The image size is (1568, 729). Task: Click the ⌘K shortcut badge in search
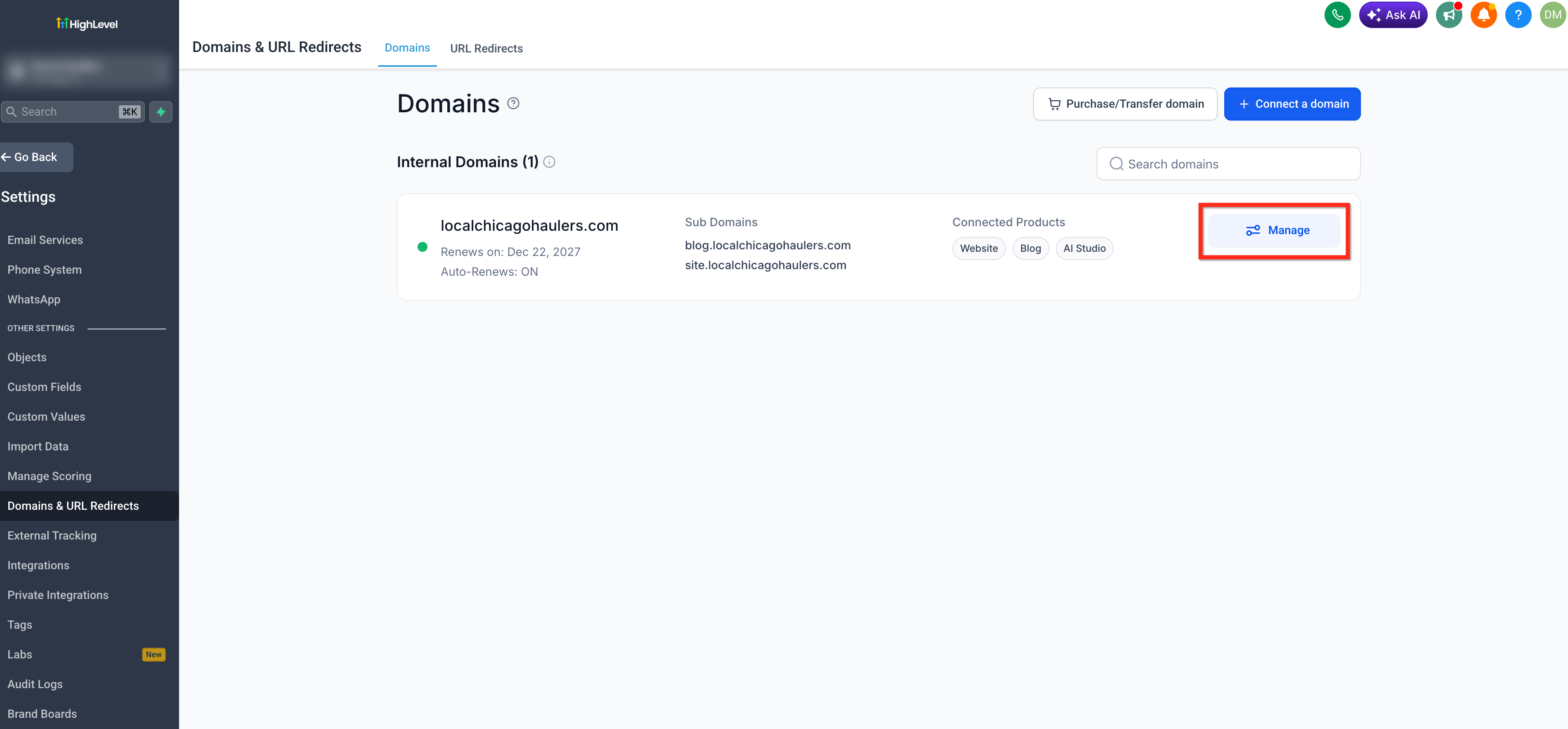tap(129, 111)
